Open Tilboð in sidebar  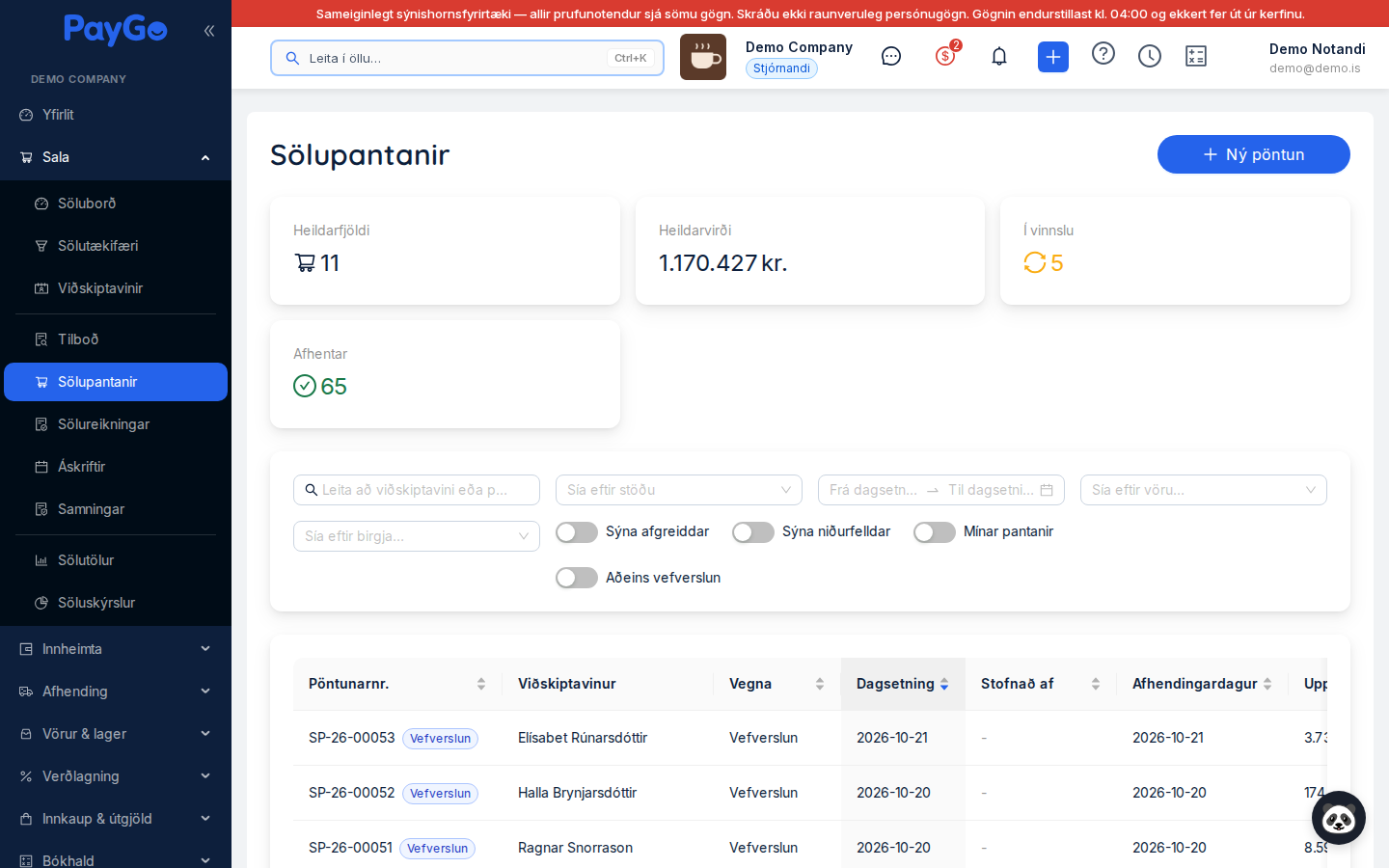point(116,339)
